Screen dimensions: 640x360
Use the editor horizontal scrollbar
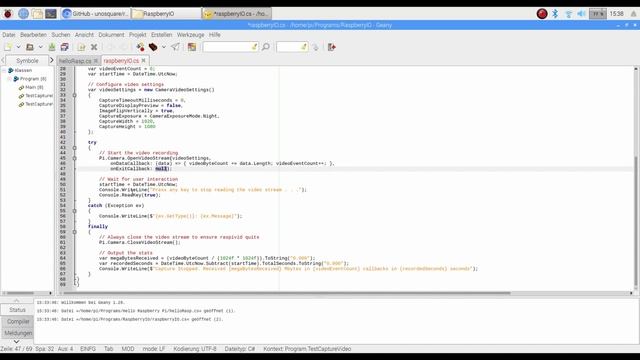click(x=287, y=293)
